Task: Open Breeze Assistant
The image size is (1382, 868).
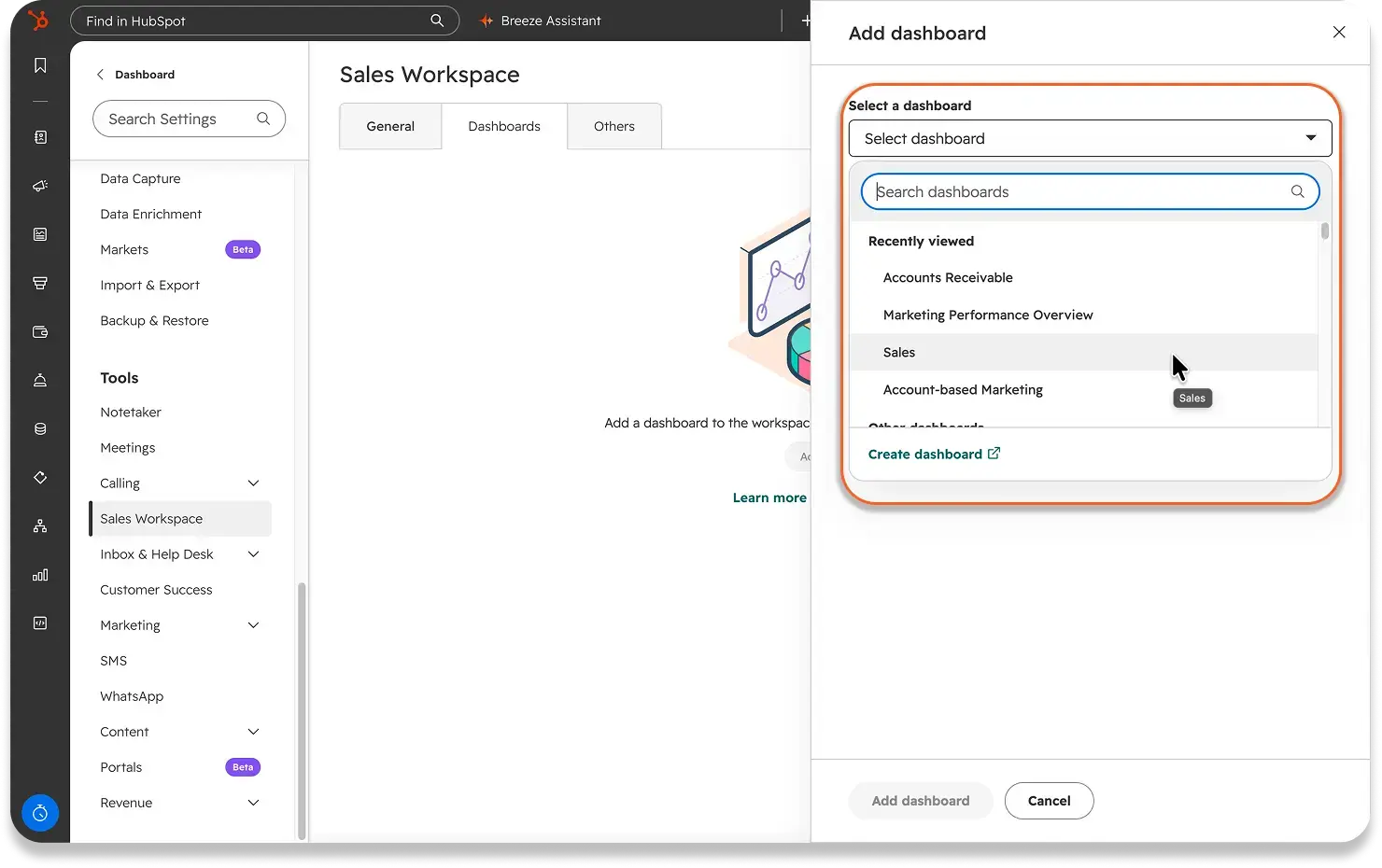Action: point(541,21)
